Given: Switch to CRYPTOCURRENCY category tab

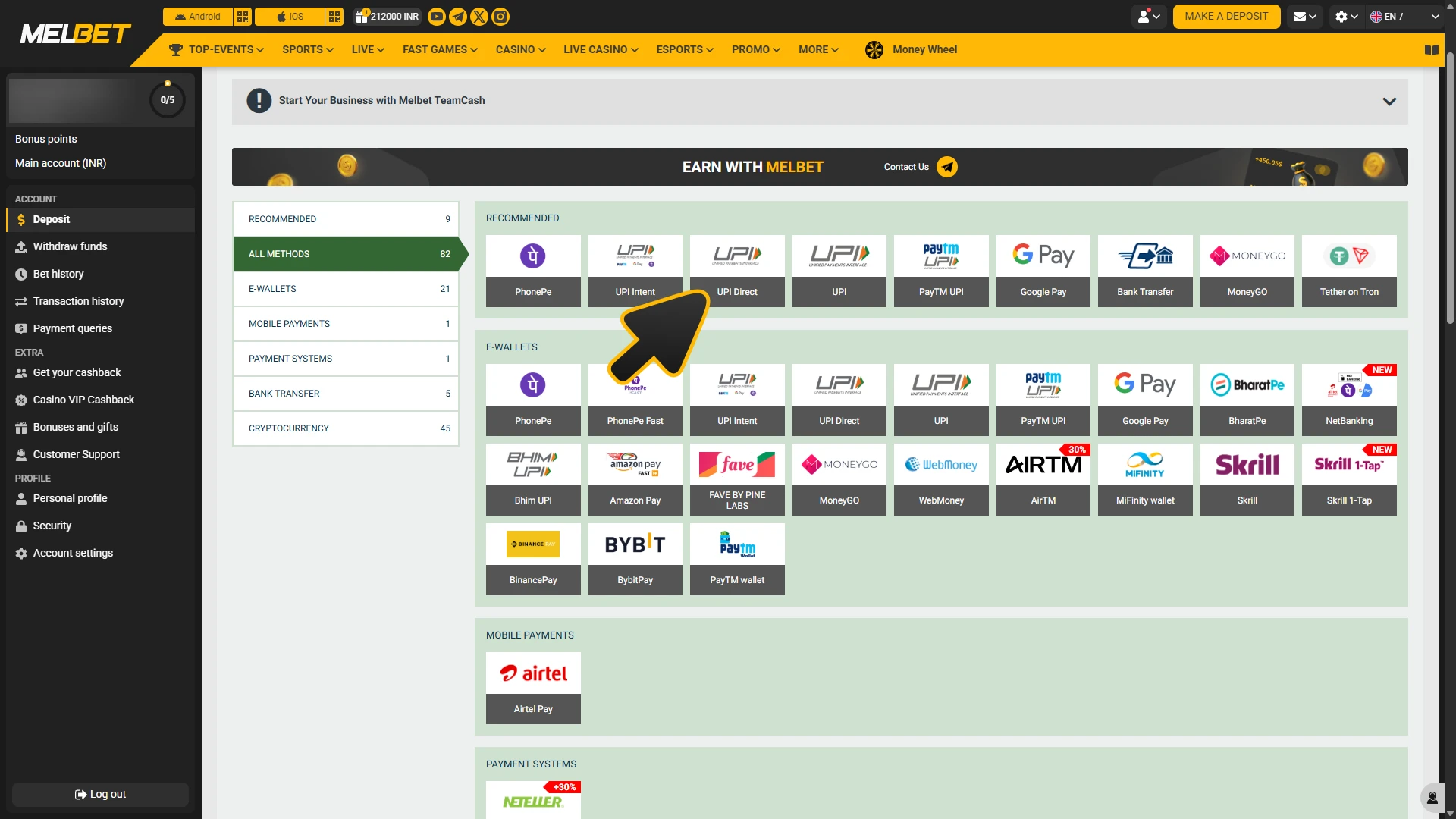Looking at the screenshot, I should [346, 428].
